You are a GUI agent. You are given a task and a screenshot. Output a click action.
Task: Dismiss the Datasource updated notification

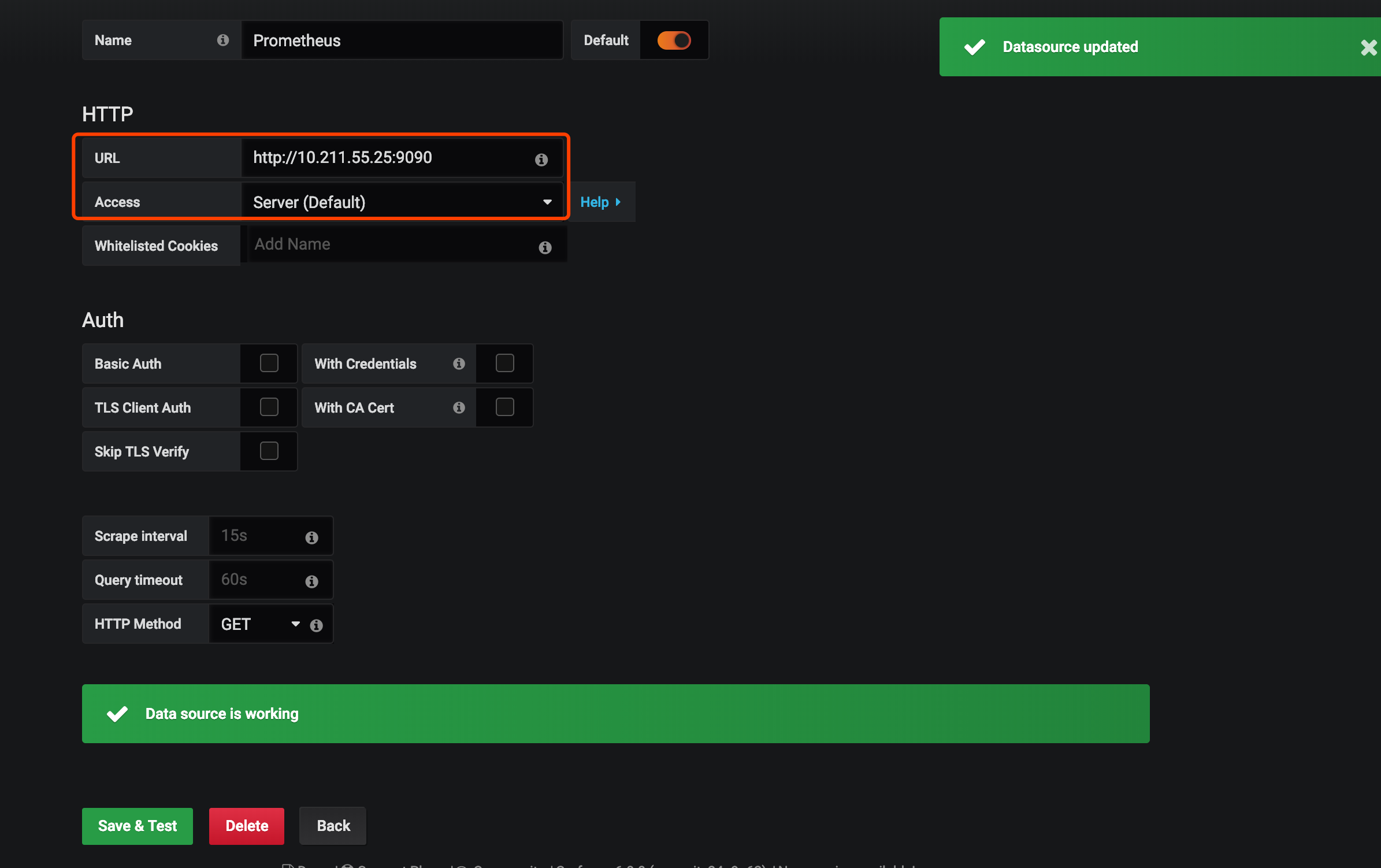(1368, 47)
